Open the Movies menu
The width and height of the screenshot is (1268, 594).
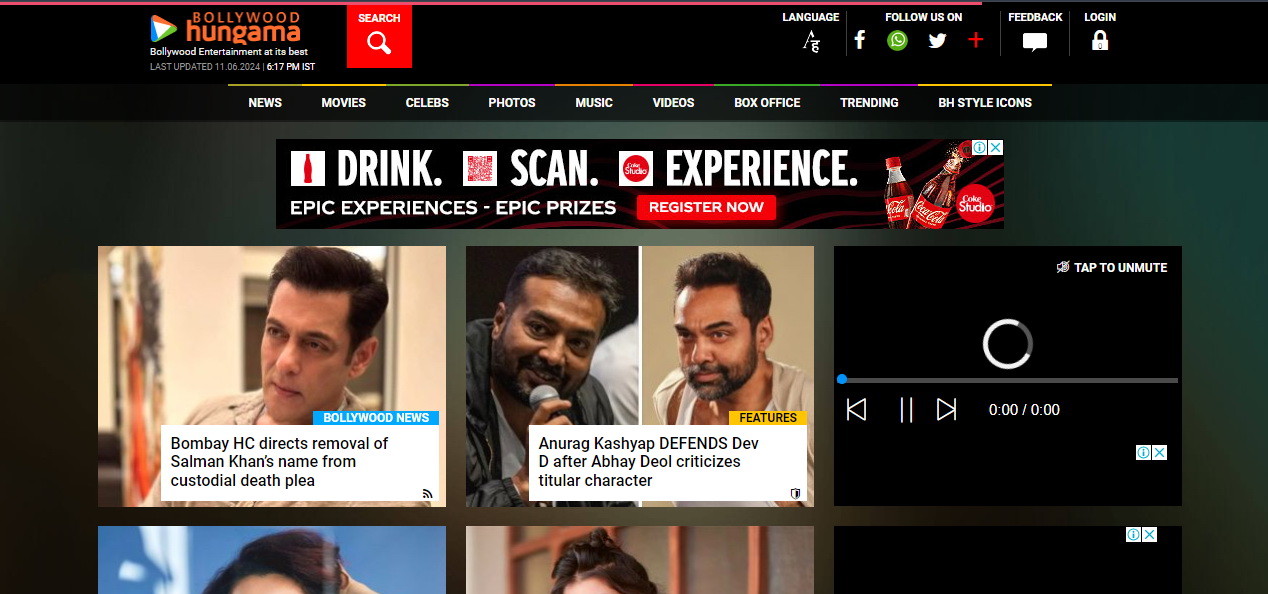coord(343,103)
